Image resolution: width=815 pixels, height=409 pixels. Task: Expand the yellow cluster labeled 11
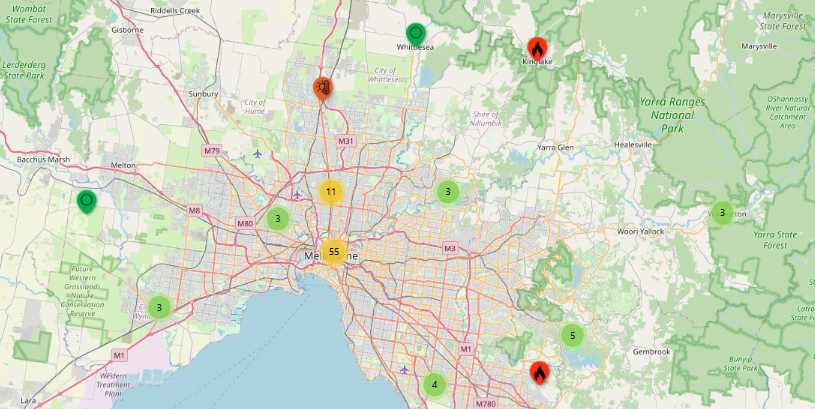(330, 191)
